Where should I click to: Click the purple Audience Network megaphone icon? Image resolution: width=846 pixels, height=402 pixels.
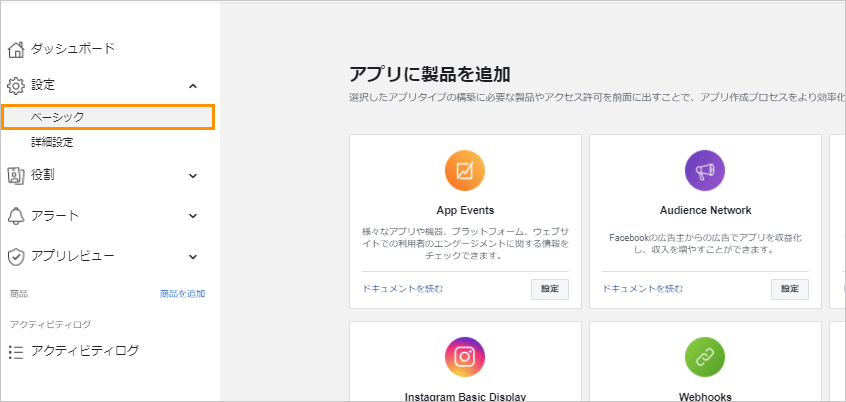click(705, 171)
